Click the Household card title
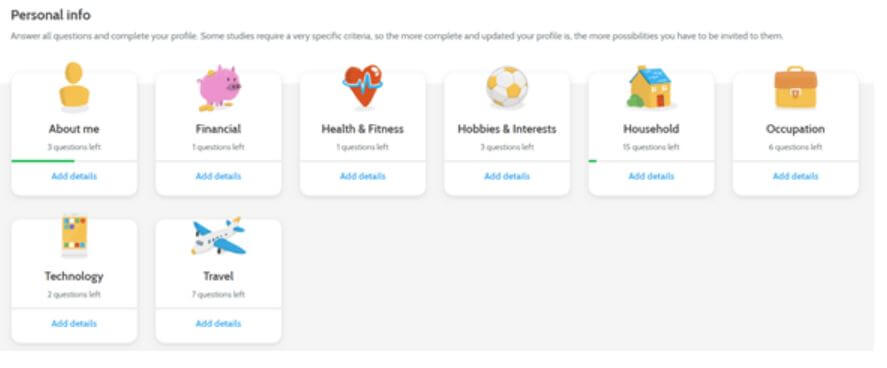 (651, 129)
